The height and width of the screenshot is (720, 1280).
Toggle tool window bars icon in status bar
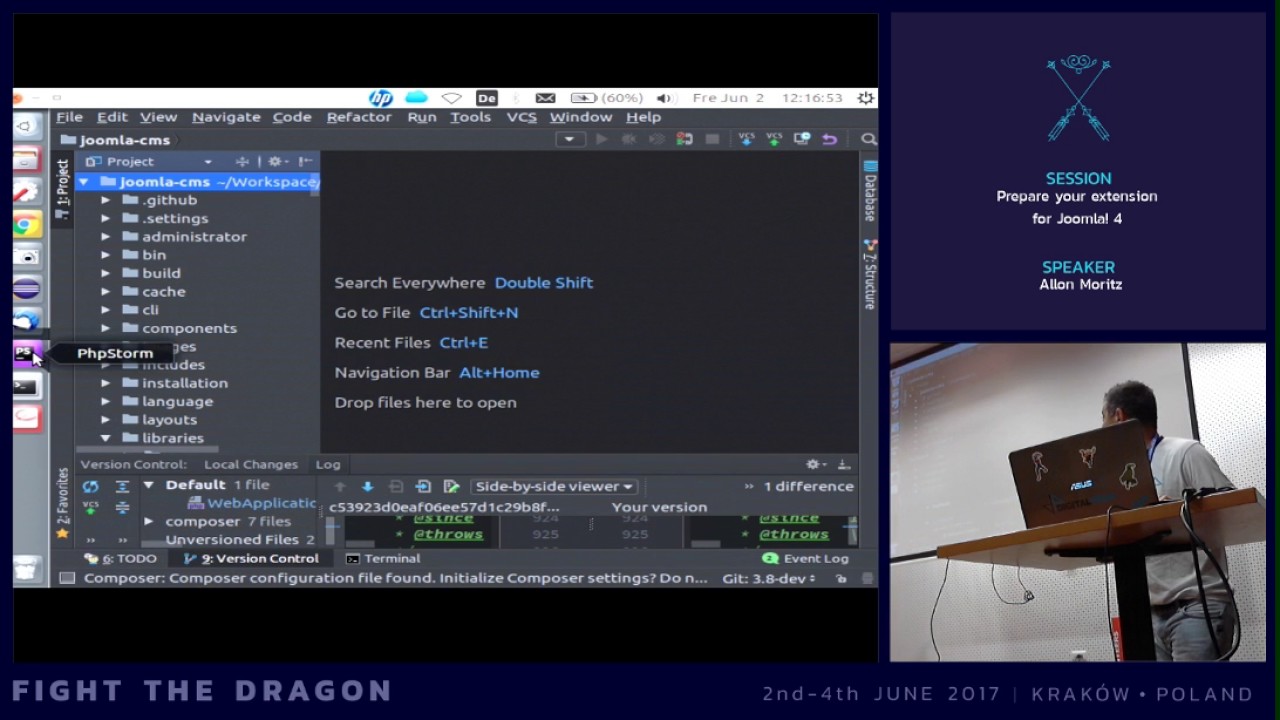67,578
